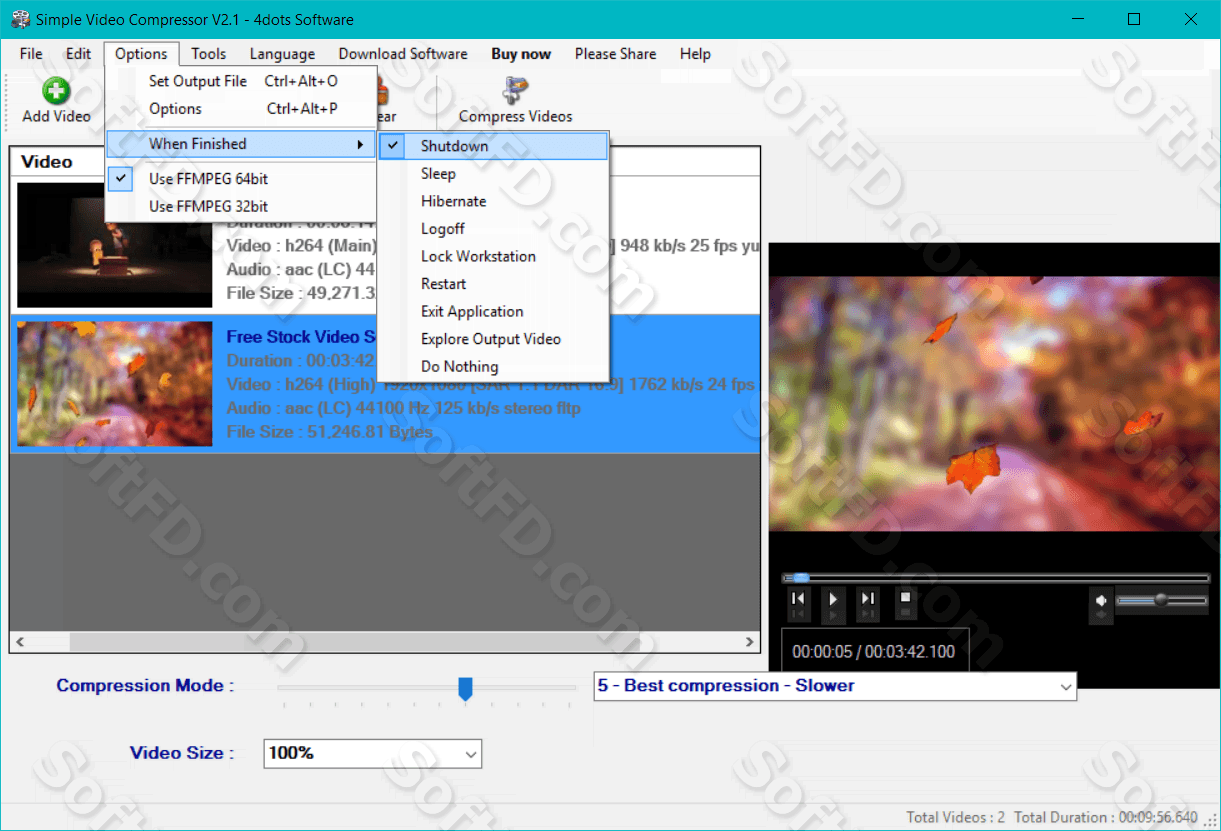Viewport: 1221px width, 831px height.
Task: Click the Buy now menu item
Action: [521, 54]
